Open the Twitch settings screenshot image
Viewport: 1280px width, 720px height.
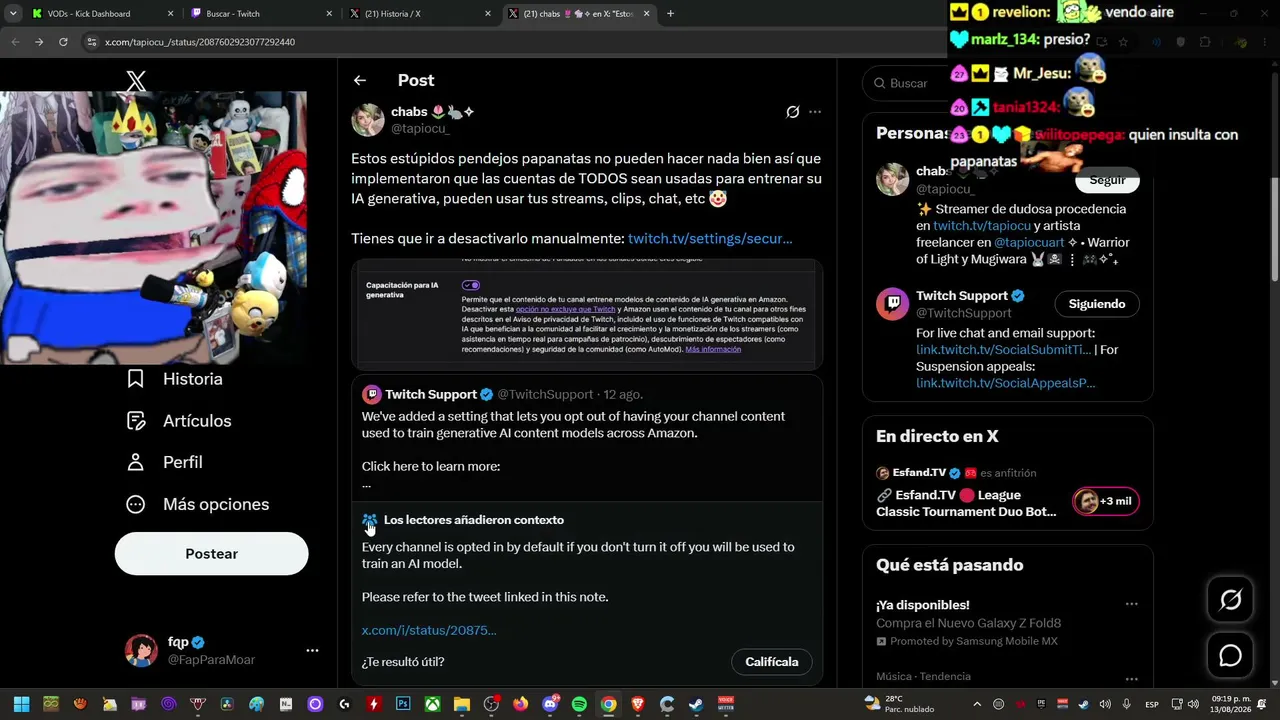coord(587,315)
